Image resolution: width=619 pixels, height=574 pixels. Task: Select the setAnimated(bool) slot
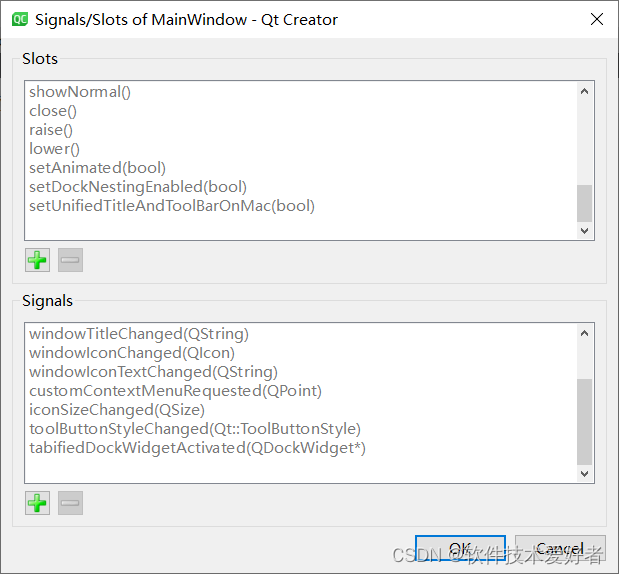pos(98,168)
